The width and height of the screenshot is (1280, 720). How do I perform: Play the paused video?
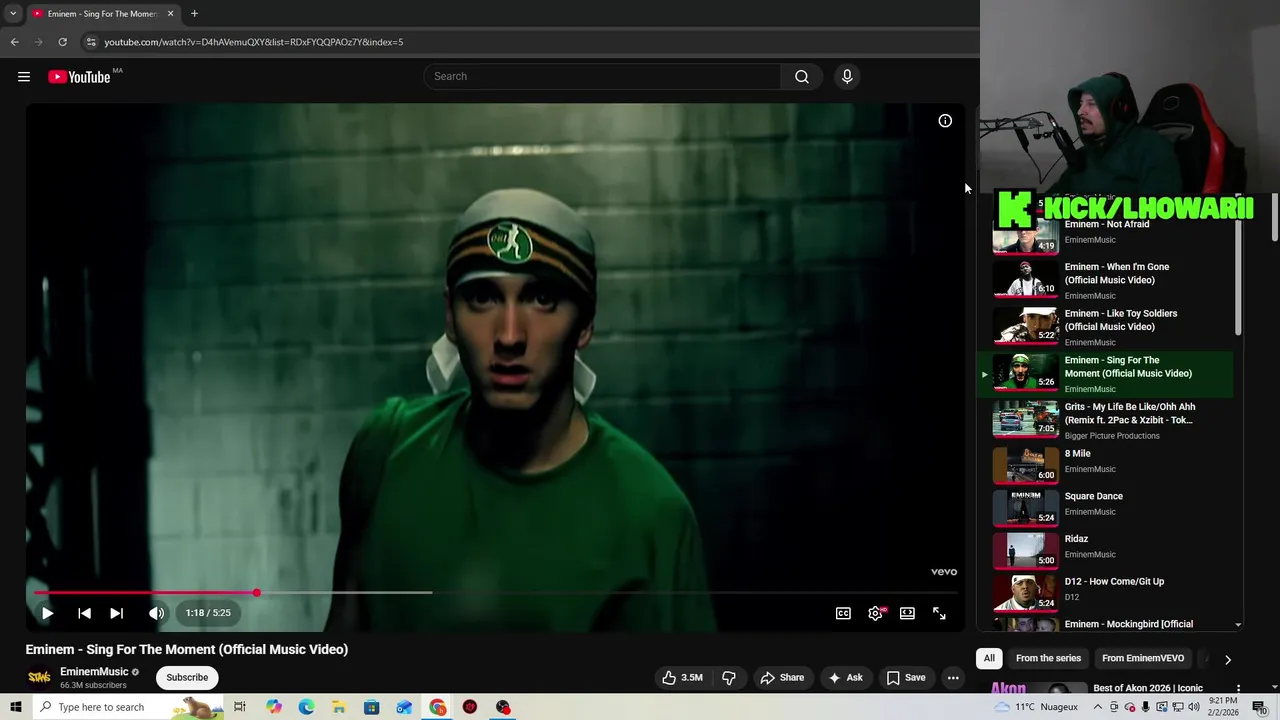tap(47, 613)
